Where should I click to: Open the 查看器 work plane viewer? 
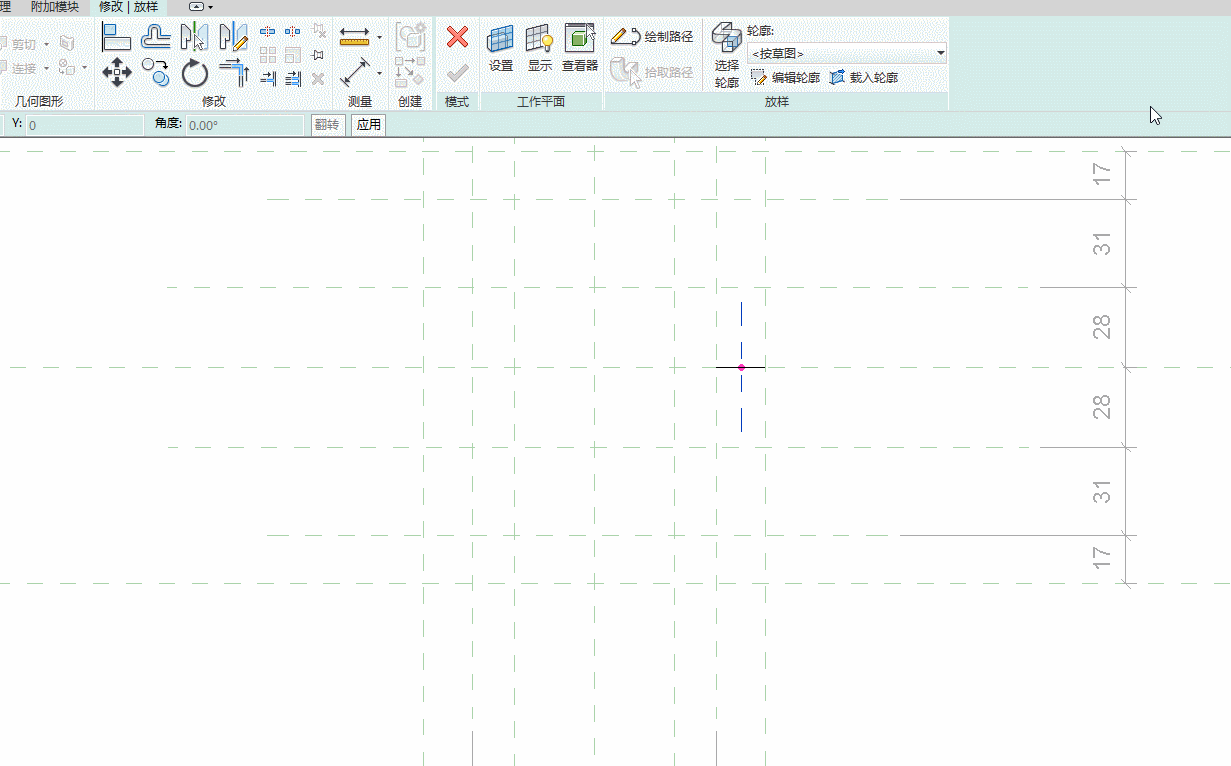point(580,48)
